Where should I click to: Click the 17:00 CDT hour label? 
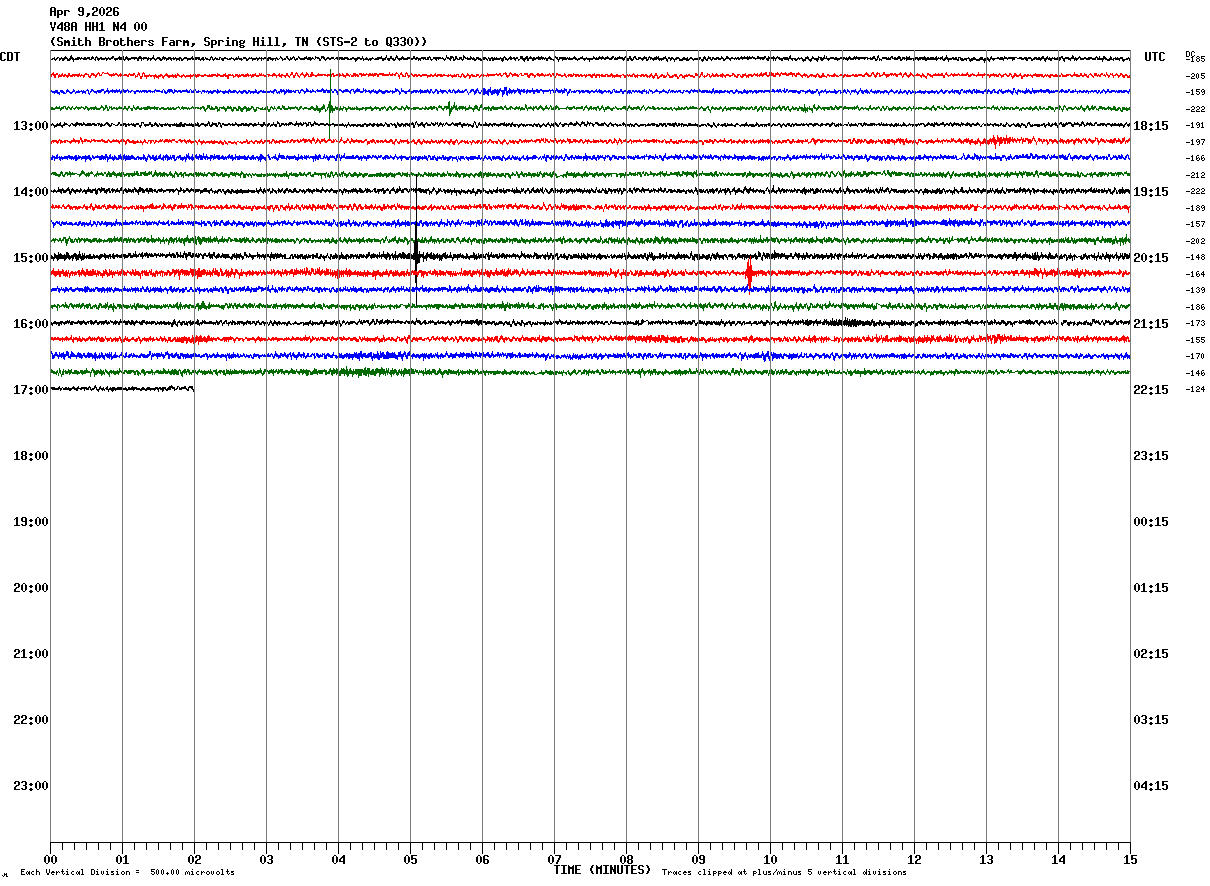coord(31,390)
